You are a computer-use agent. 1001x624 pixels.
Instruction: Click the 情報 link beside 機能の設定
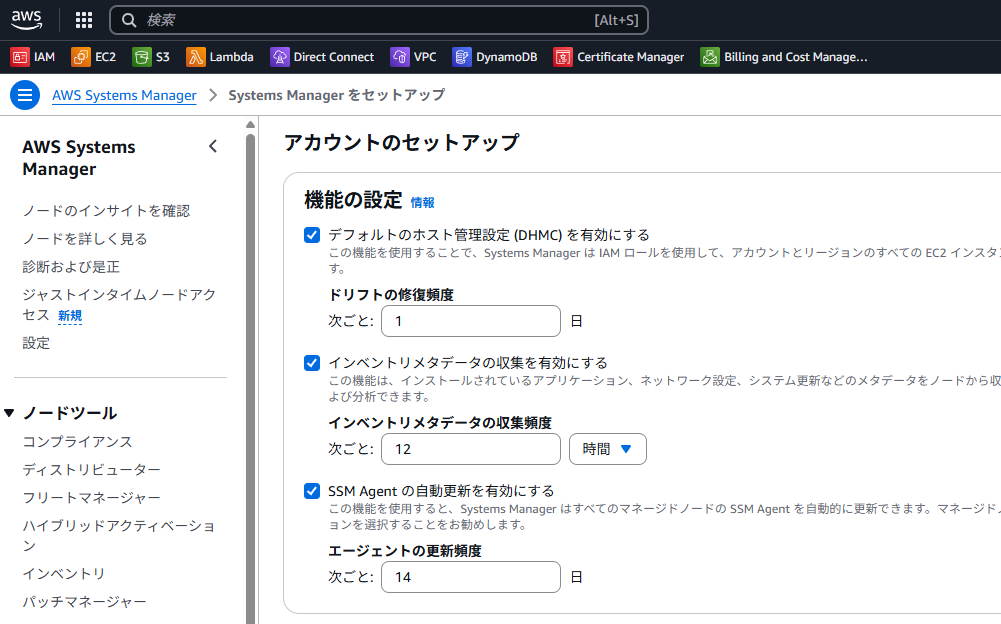[x=422, y=202]
